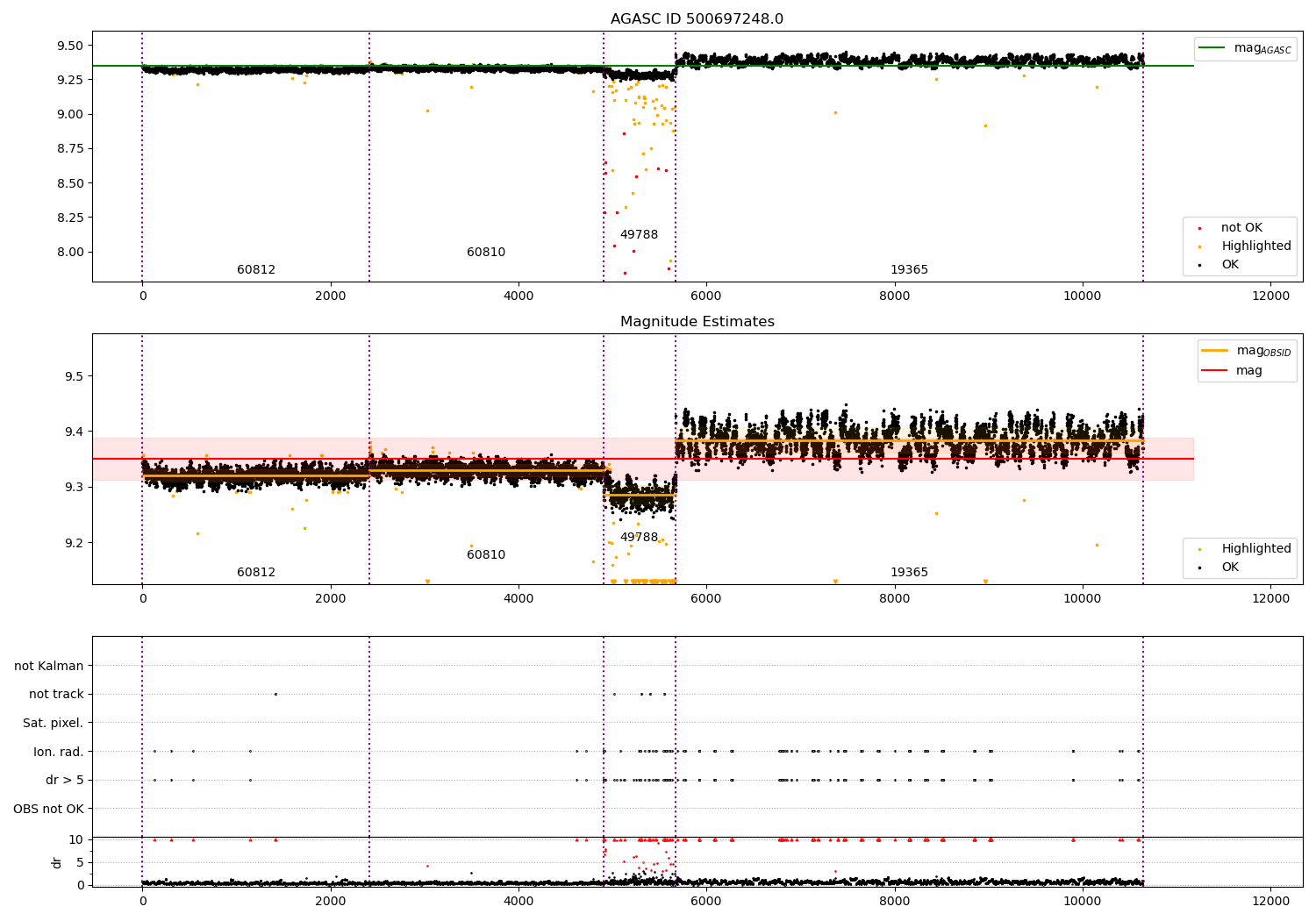1316x921 pixels.
Task: Click OBSID label 60812 in AGASC plot
Action: pyautogui.click(x=256, y=270)
